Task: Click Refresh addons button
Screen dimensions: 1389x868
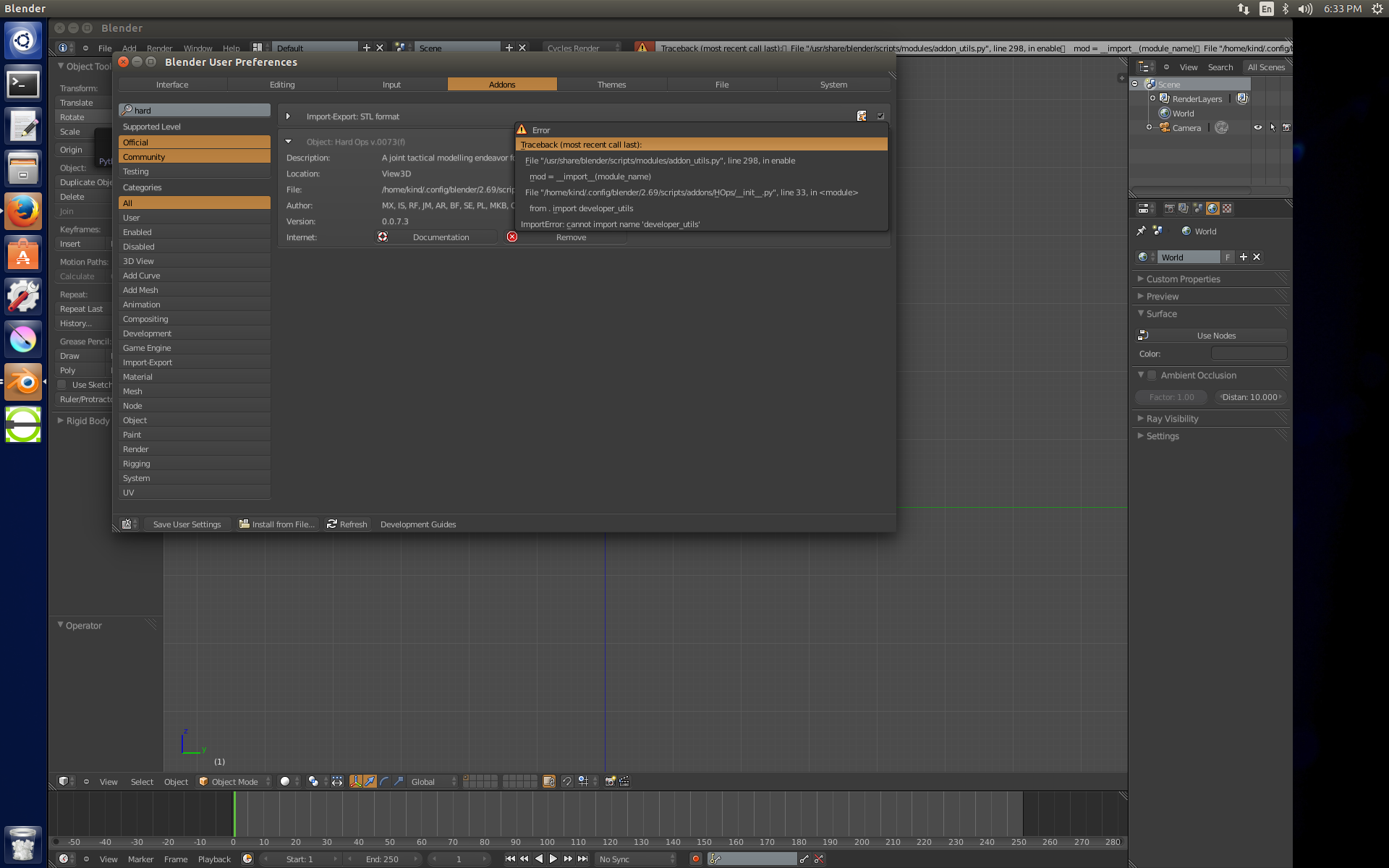Action: 347,524
